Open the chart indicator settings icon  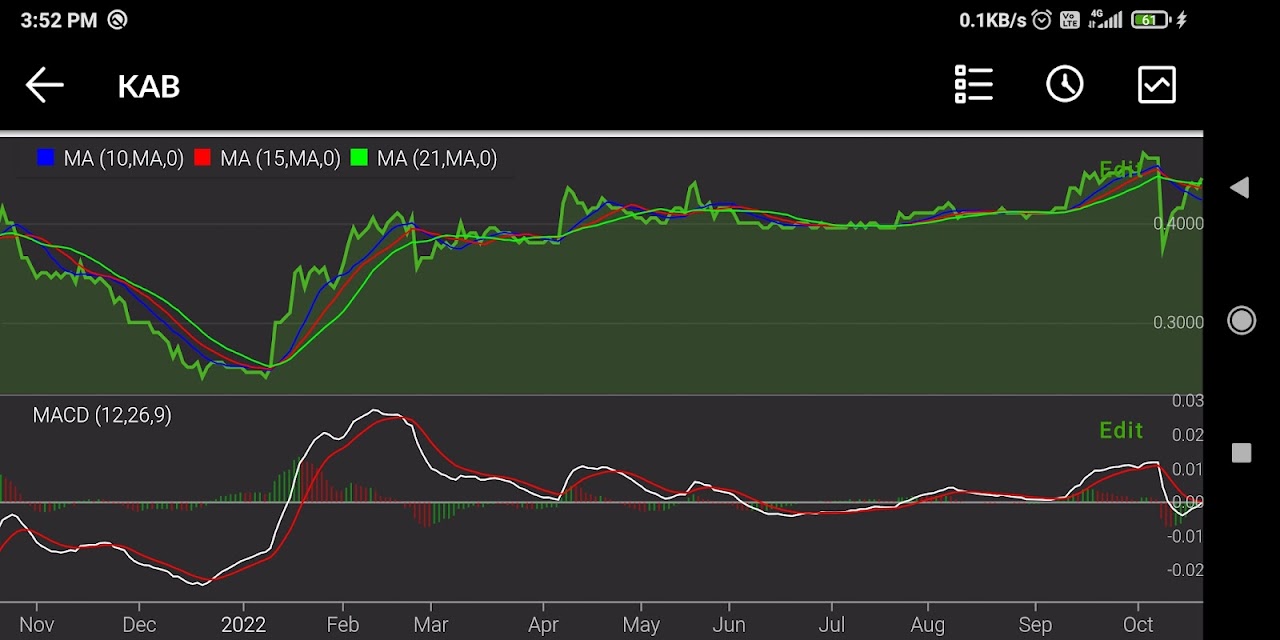coord(1157,85)
